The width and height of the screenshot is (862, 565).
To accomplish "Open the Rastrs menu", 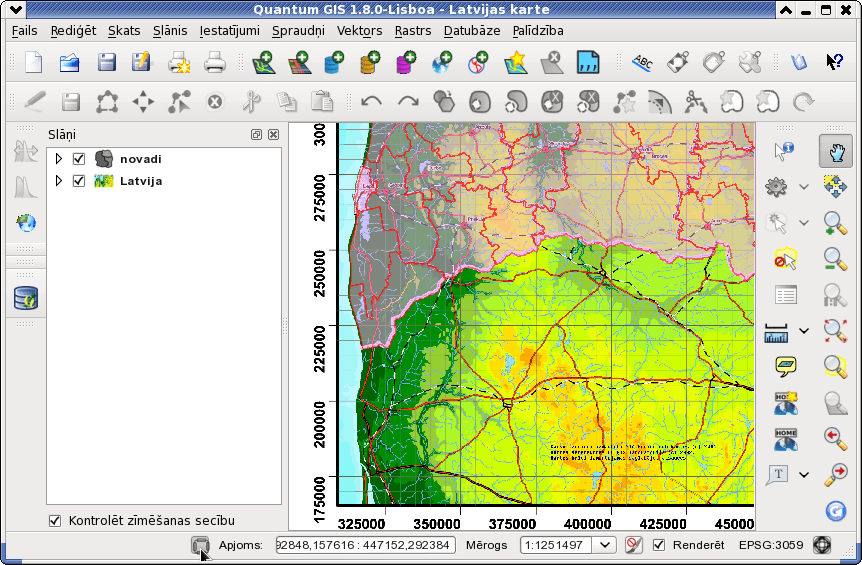I will (x=413, y=31).
